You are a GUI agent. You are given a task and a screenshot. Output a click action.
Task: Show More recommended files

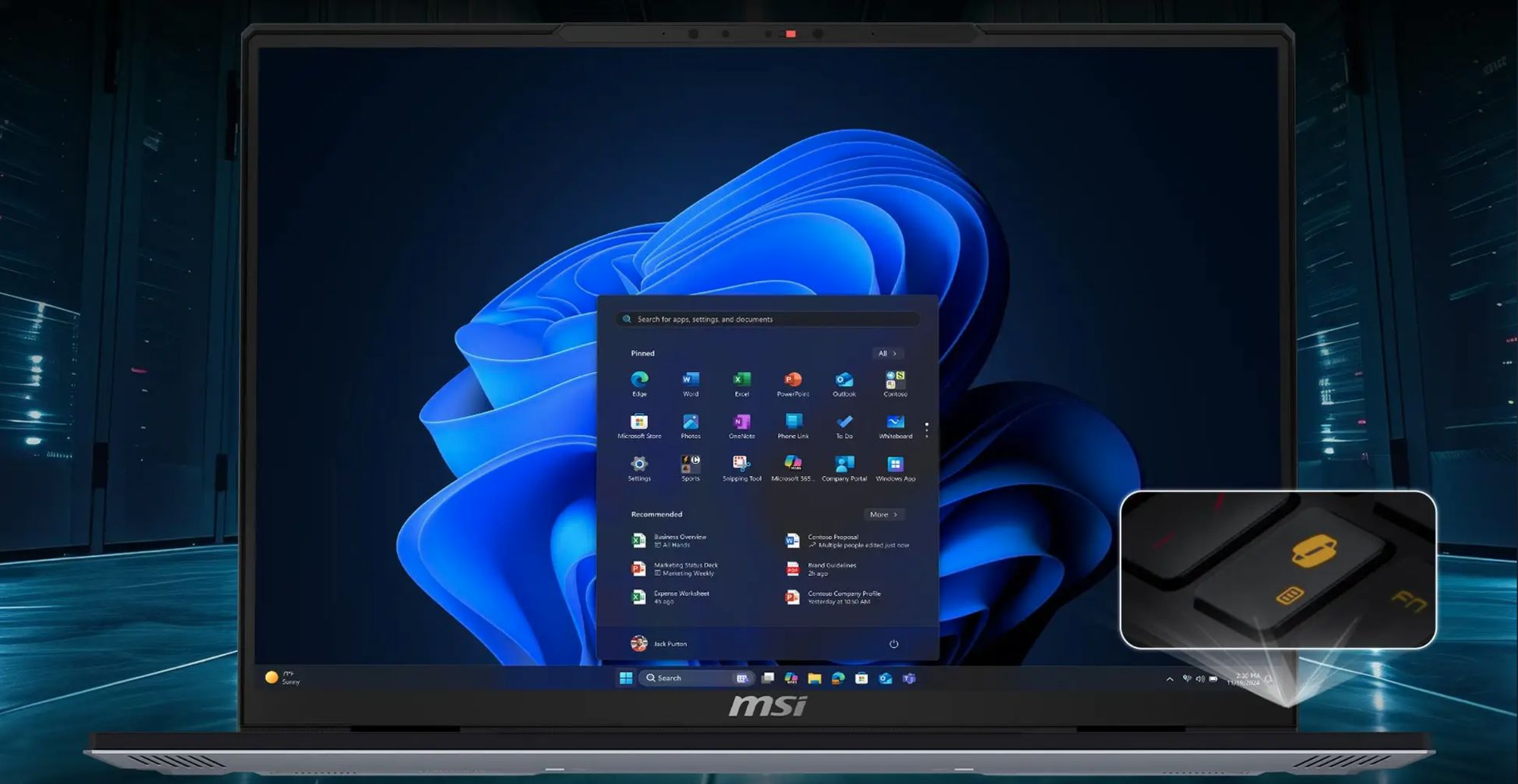(x=883, y=515)
